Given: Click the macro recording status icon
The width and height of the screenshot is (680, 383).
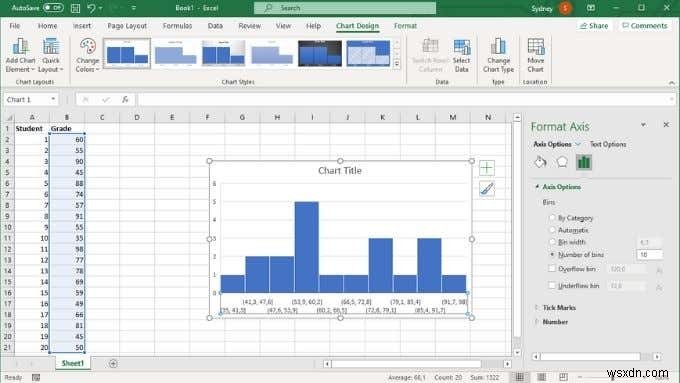Looking at the screenshot, I should [x=36, y=377].
